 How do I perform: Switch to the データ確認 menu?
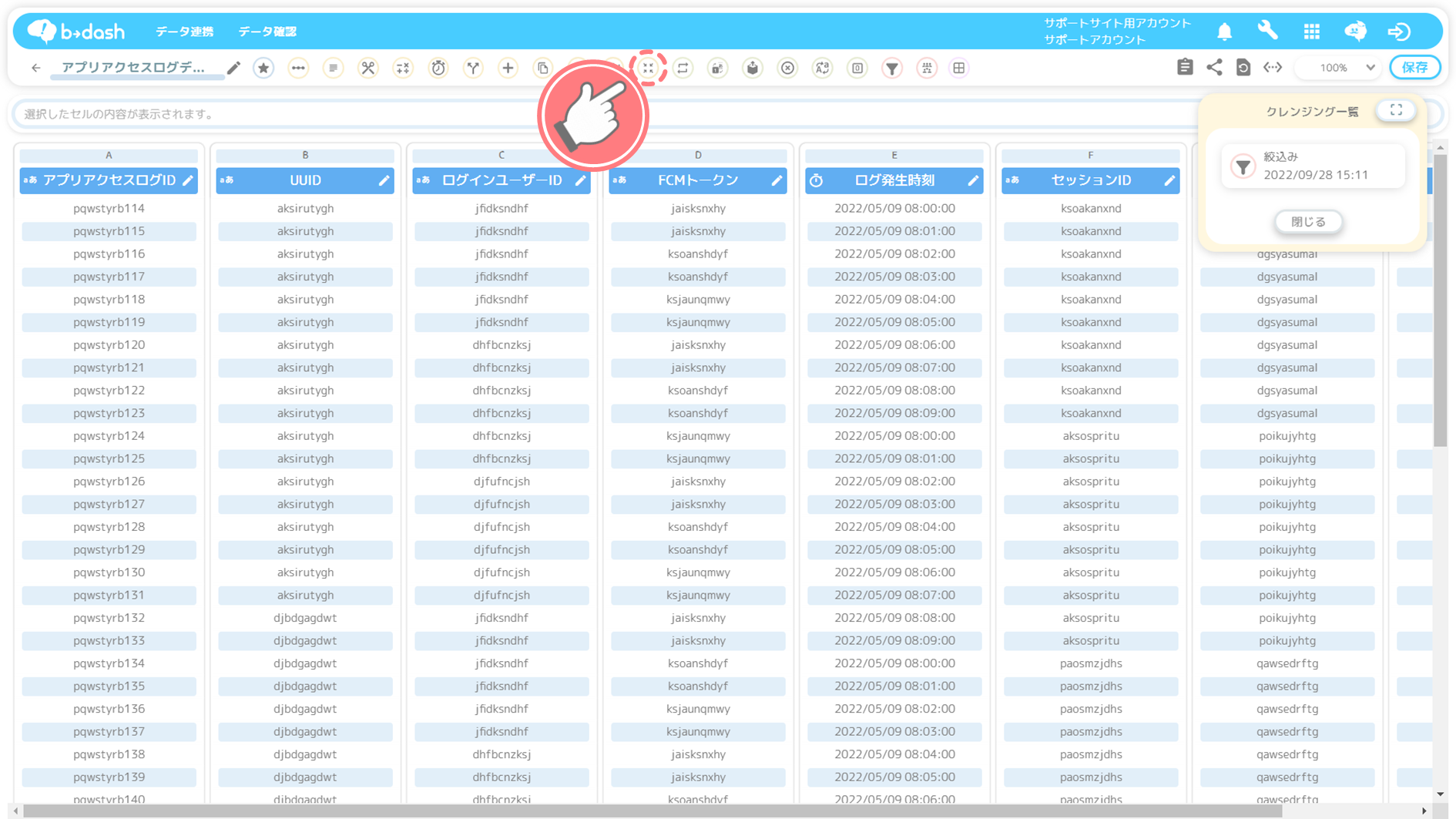point(267,32)
